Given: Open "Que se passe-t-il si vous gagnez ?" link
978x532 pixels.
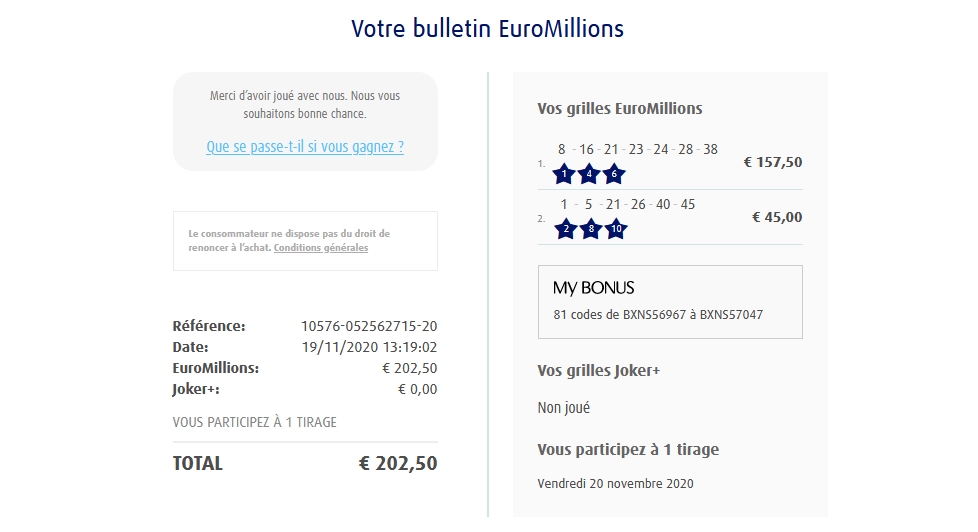Looking at the screenshot, I should [x=305, y=146].
